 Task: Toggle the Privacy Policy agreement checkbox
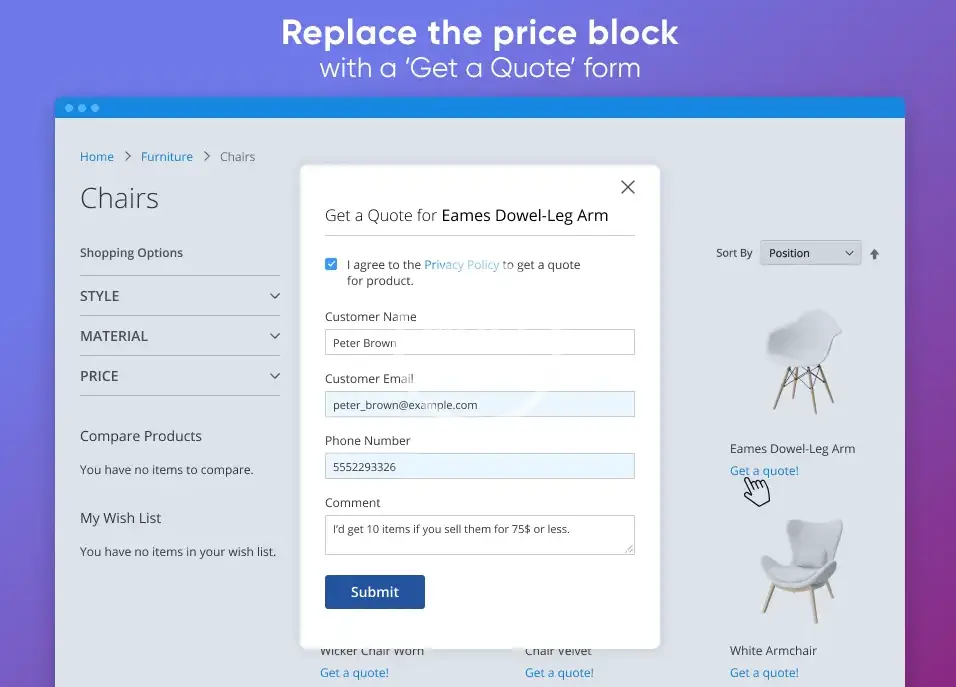click(331, 265)
